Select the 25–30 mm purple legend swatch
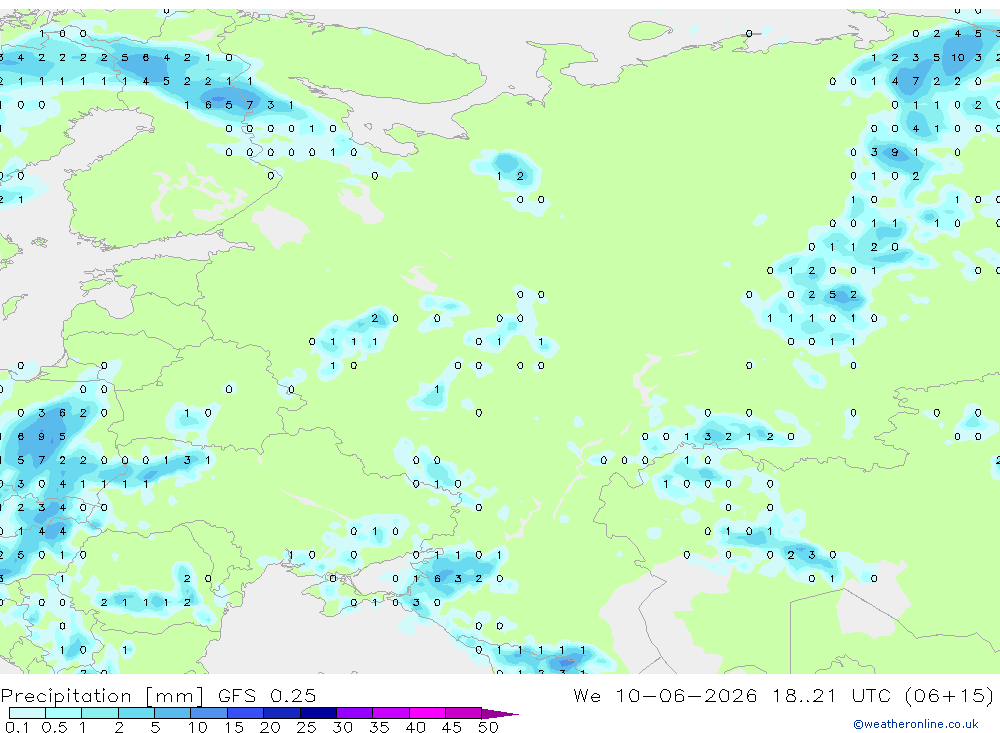 318,713
